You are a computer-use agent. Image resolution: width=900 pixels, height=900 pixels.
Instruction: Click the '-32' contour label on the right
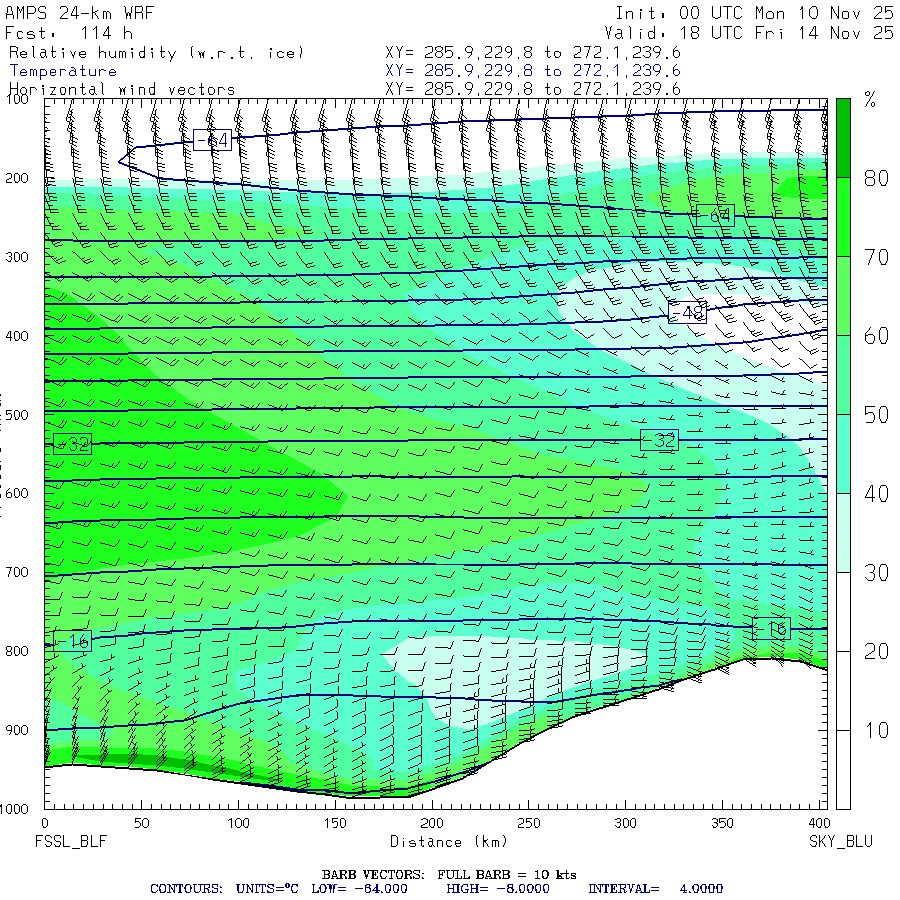[660, 440]
